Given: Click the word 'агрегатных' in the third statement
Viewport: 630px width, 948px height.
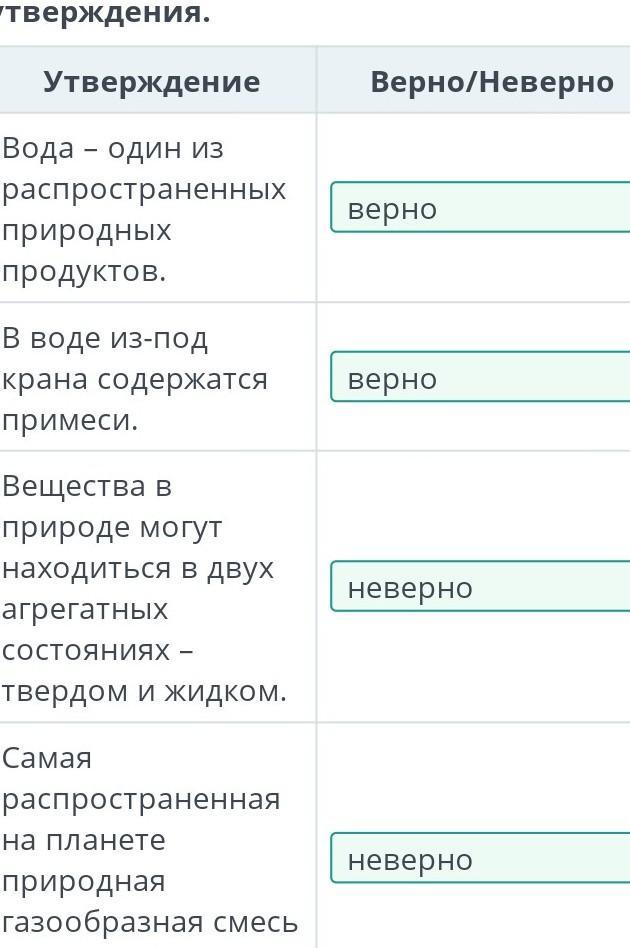Looking at the screenshot, I should [x=85, y=609].
